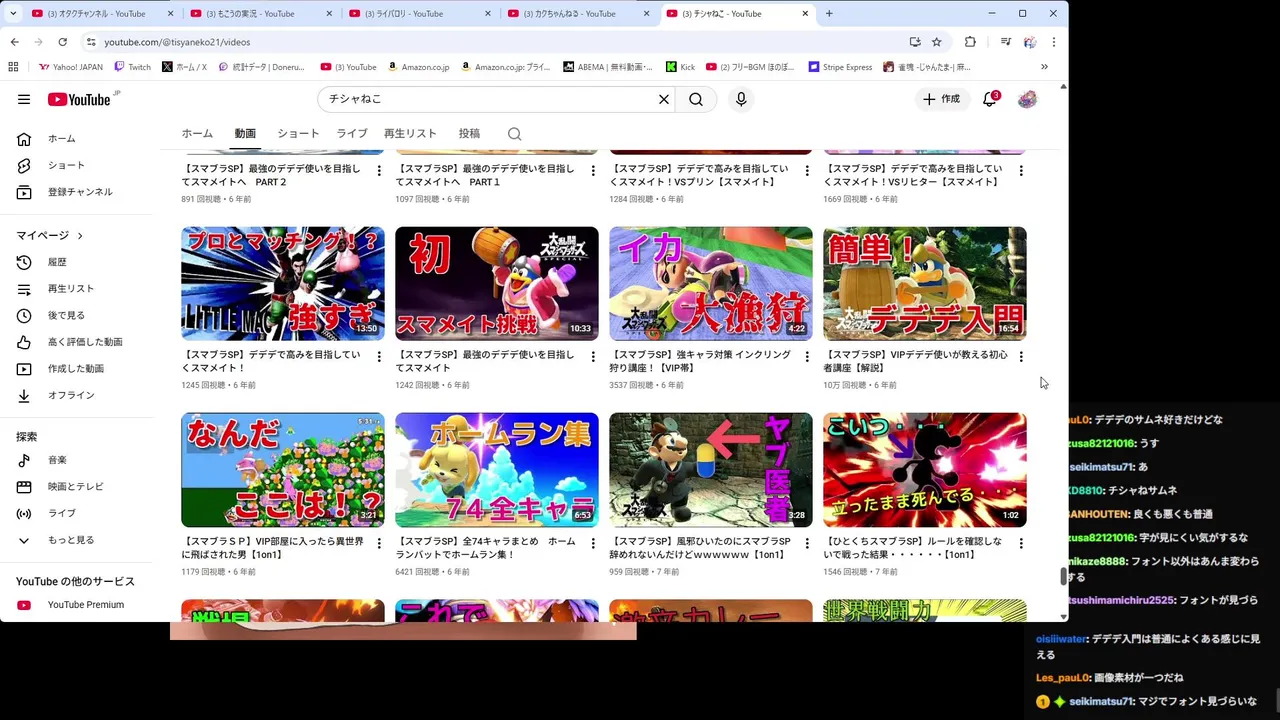Start voice search with the microphone icon
The width and height of the screenshot is (1280, 720).
tap(741, 99)
